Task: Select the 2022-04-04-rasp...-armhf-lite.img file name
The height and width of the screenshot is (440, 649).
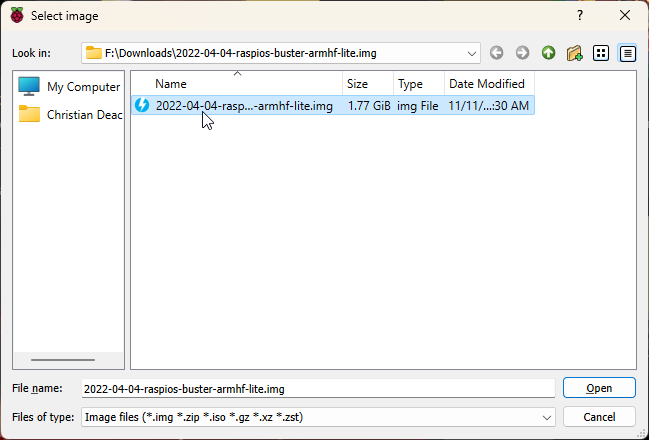Action: [244, 106]
